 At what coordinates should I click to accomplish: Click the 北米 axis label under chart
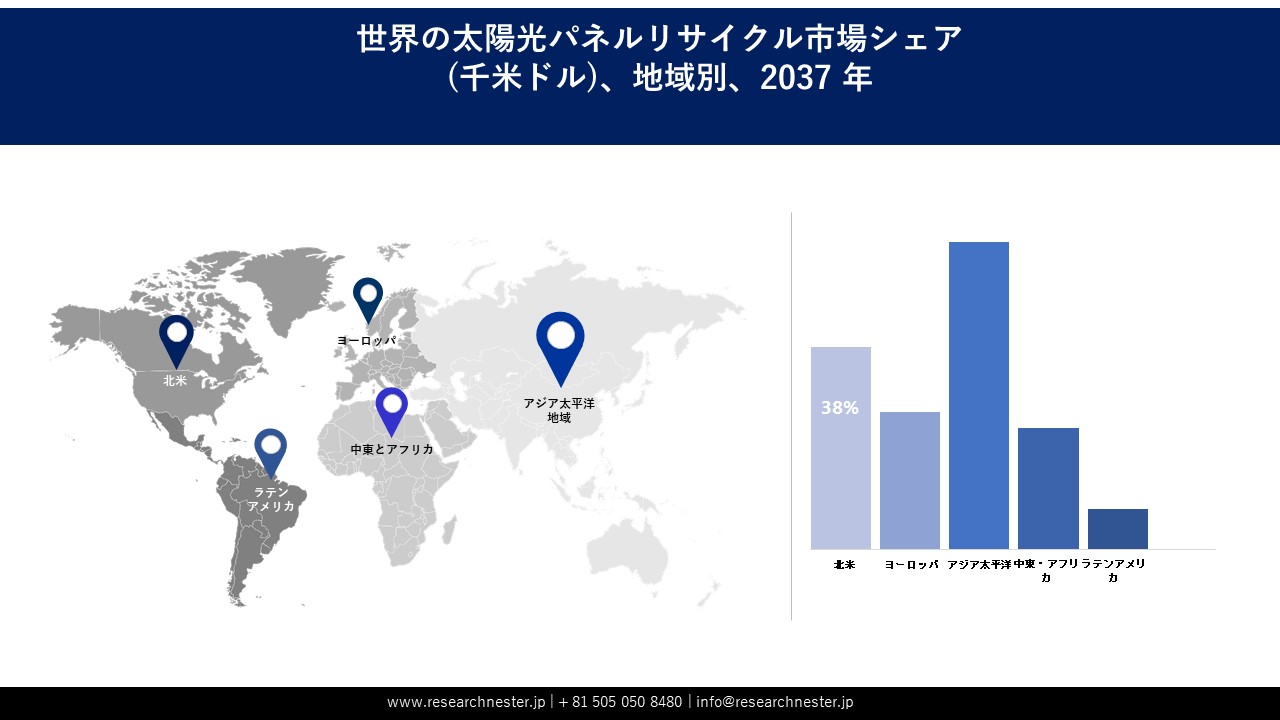[844, 565]
